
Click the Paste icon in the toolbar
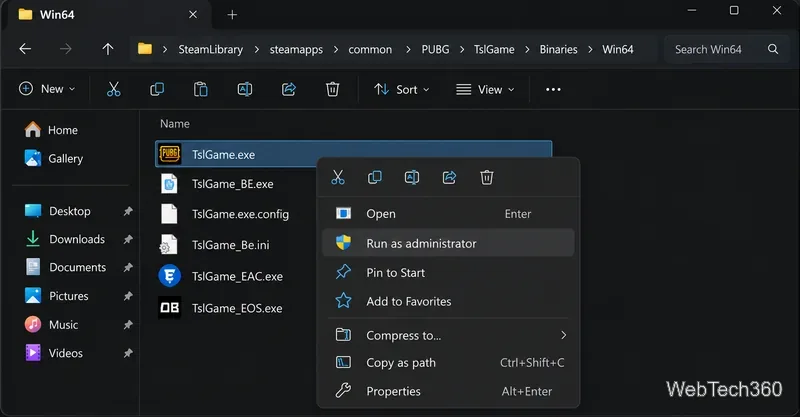(201, 89)
